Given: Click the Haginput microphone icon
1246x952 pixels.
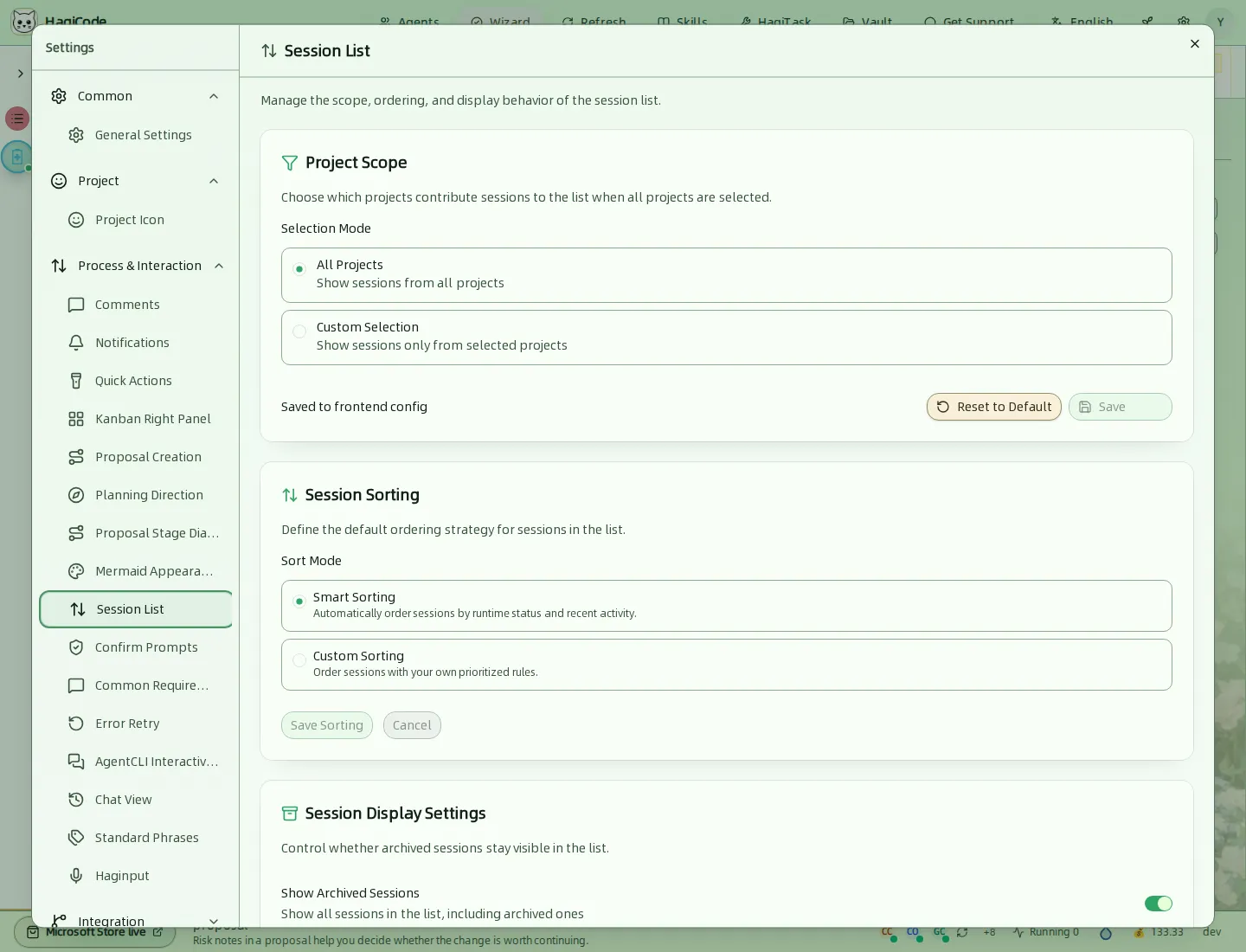Looking at the screenshot, I should 76,876.
